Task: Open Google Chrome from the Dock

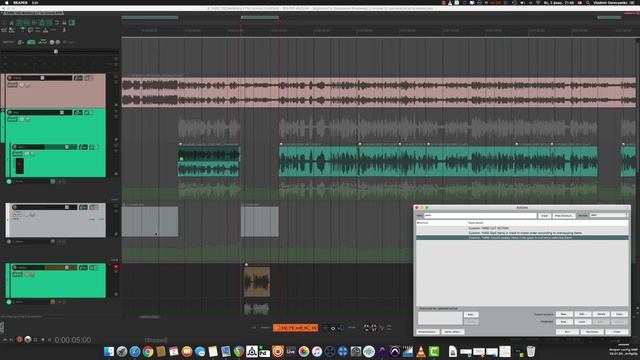Action: 148,351
